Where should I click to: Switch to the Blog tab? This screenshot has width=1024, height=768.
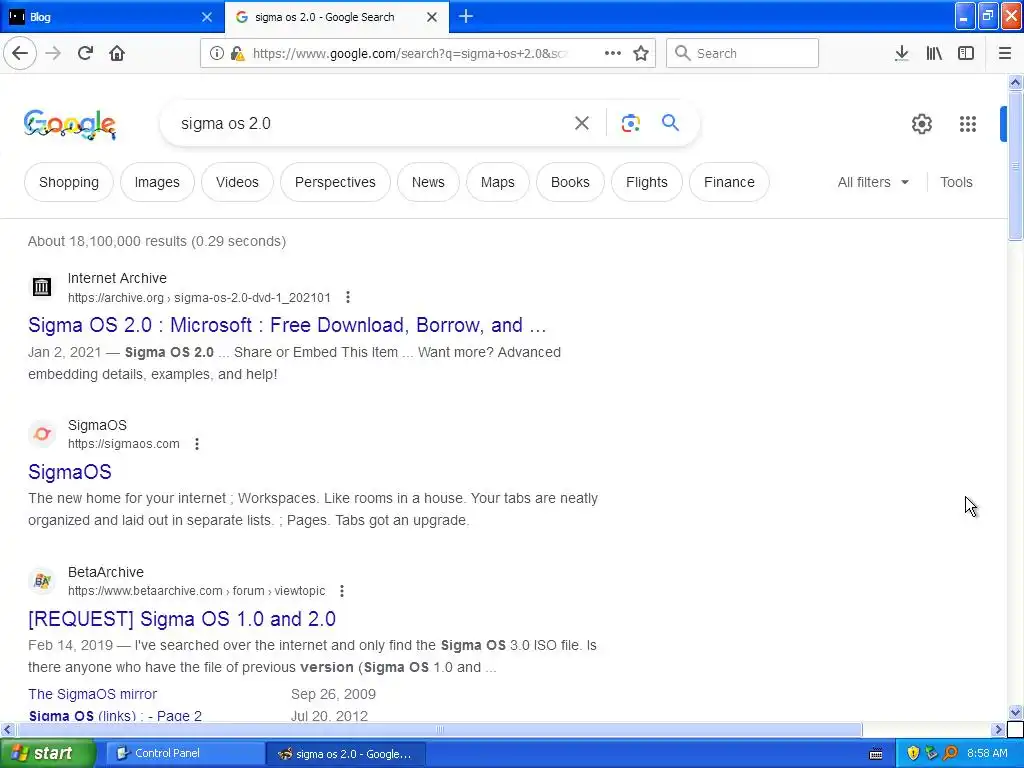(111, 17)
